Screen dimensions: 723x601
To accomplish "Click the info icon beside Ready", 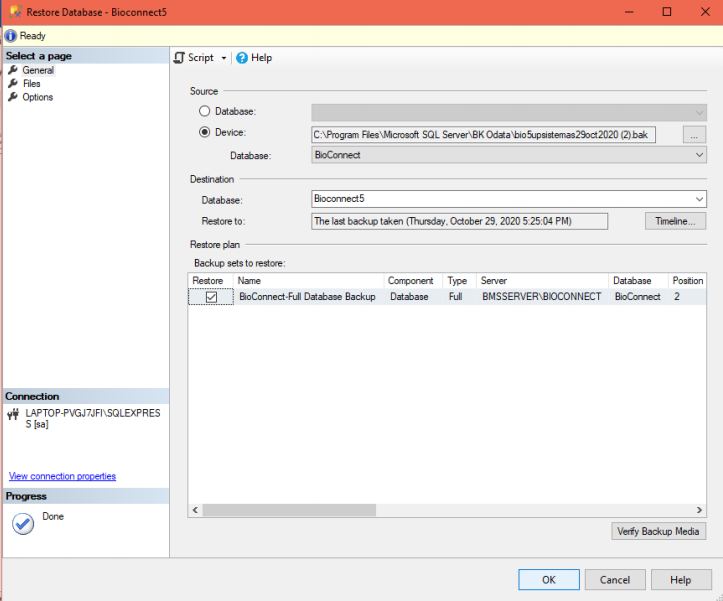I will tap(10, 36).
